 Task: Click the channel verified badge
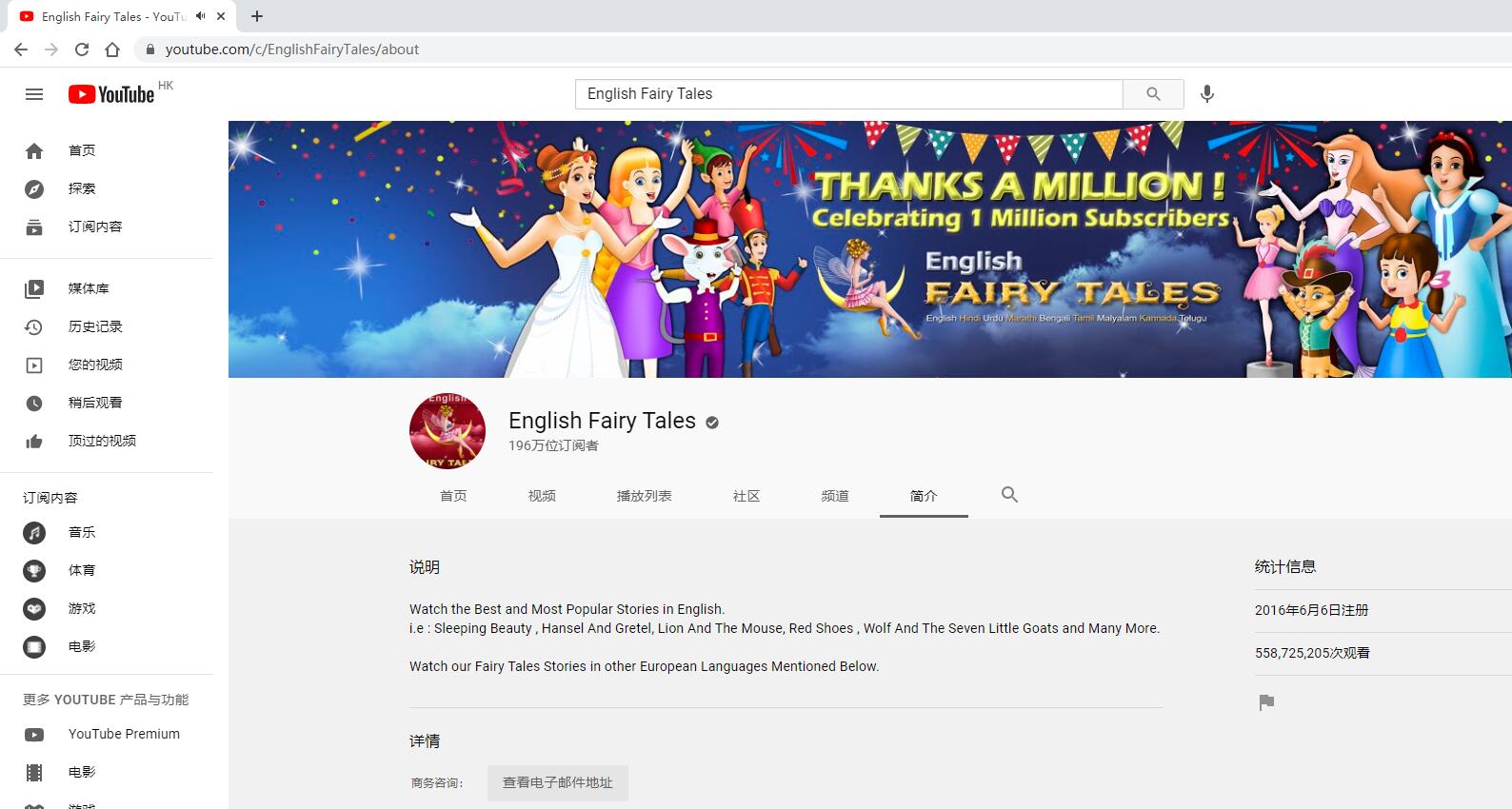712,423
